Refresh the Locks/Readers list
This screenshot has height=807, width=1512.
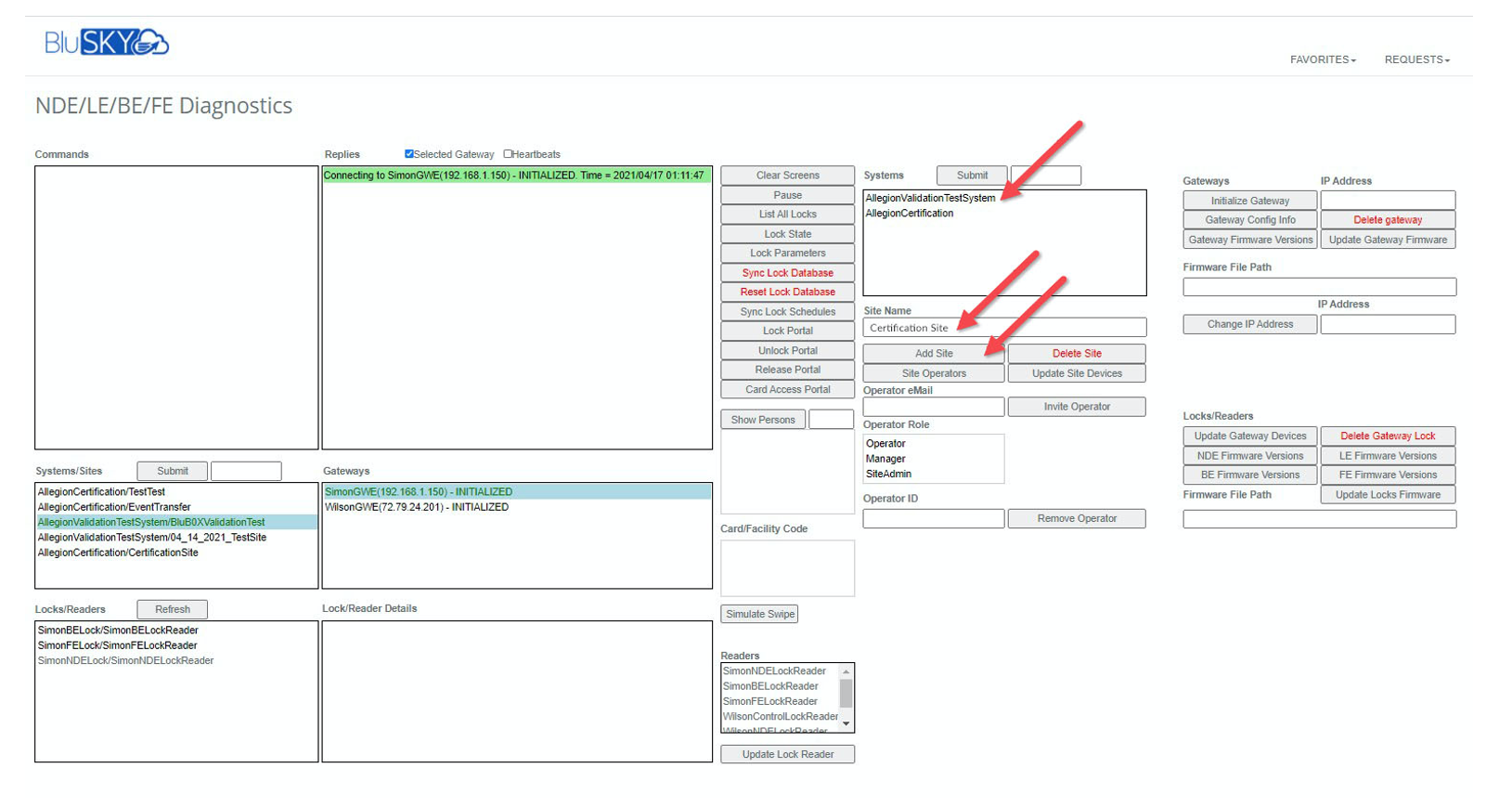point(172,609)
